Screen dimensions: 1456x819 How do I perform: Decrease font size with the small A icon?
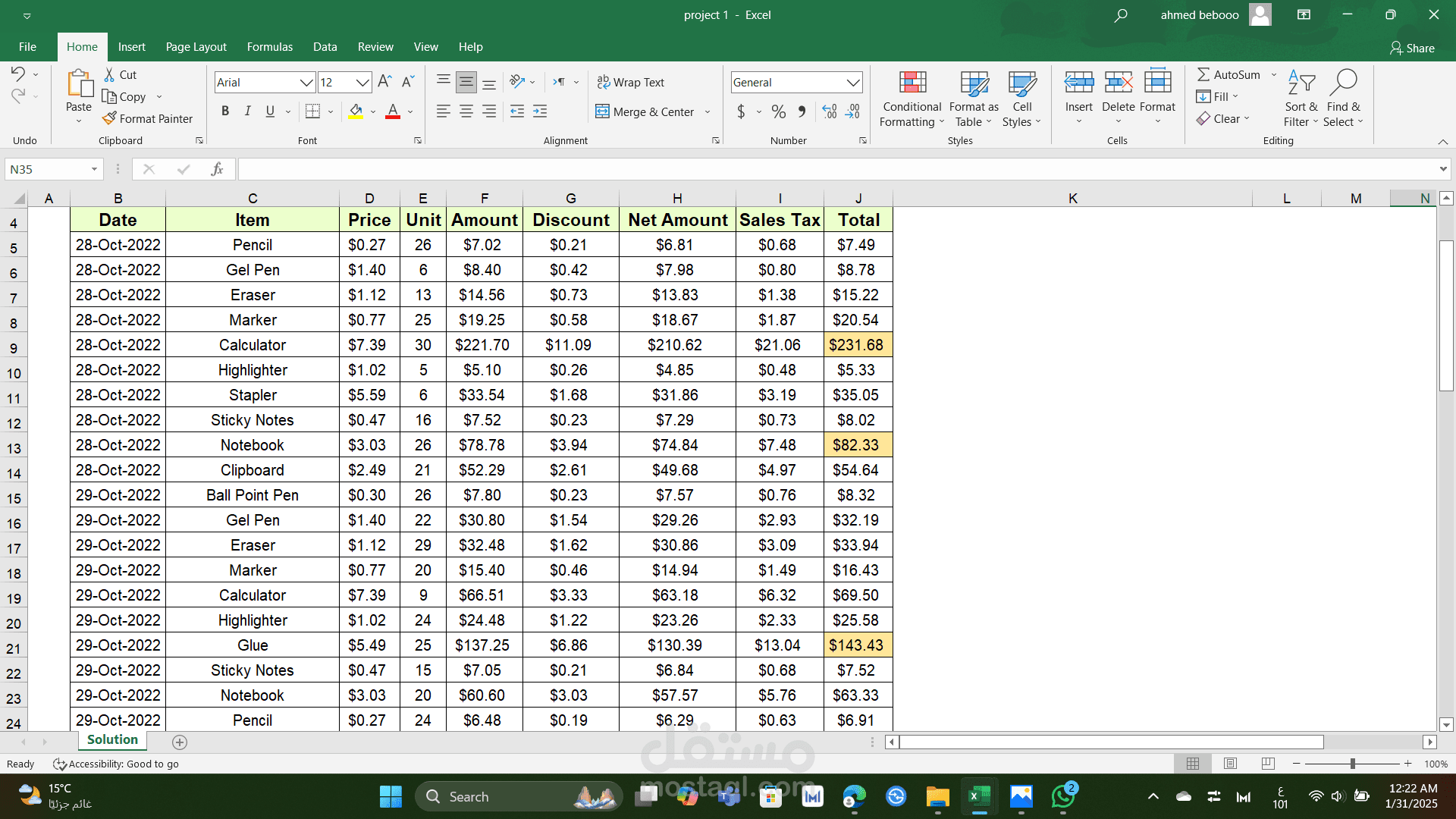[x=408, y=82]
